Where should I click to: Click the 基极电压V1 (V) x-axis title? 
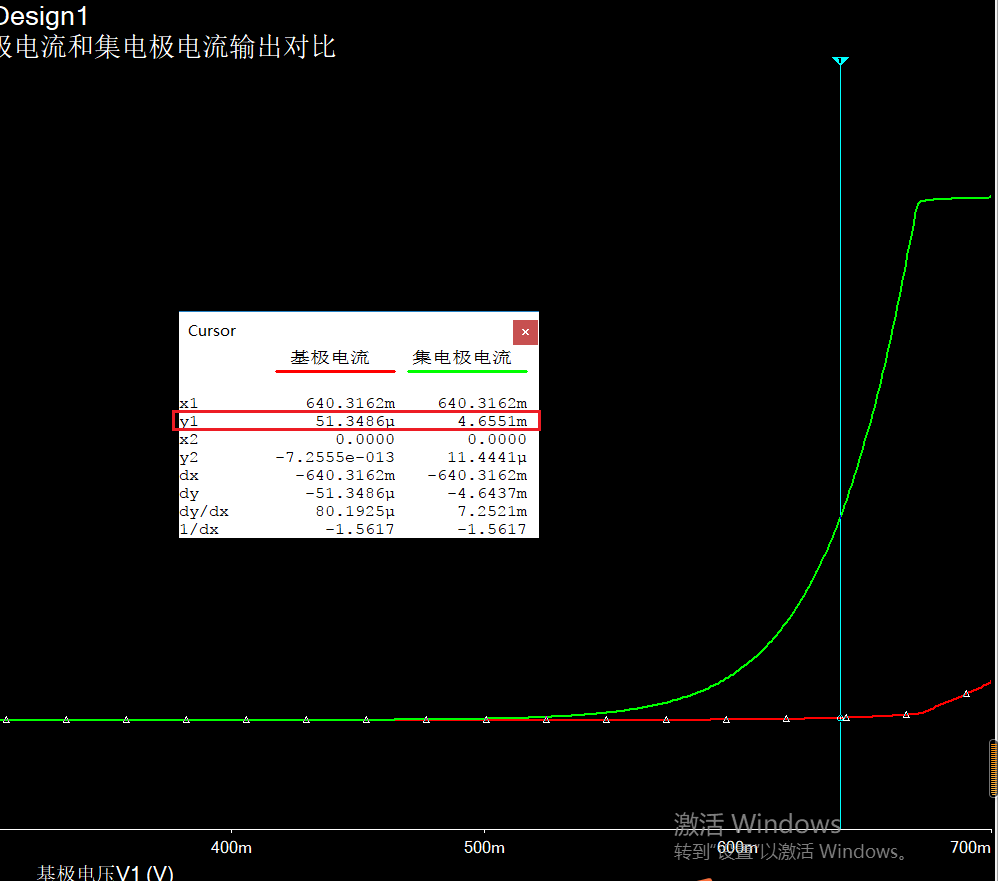[105, 872]
